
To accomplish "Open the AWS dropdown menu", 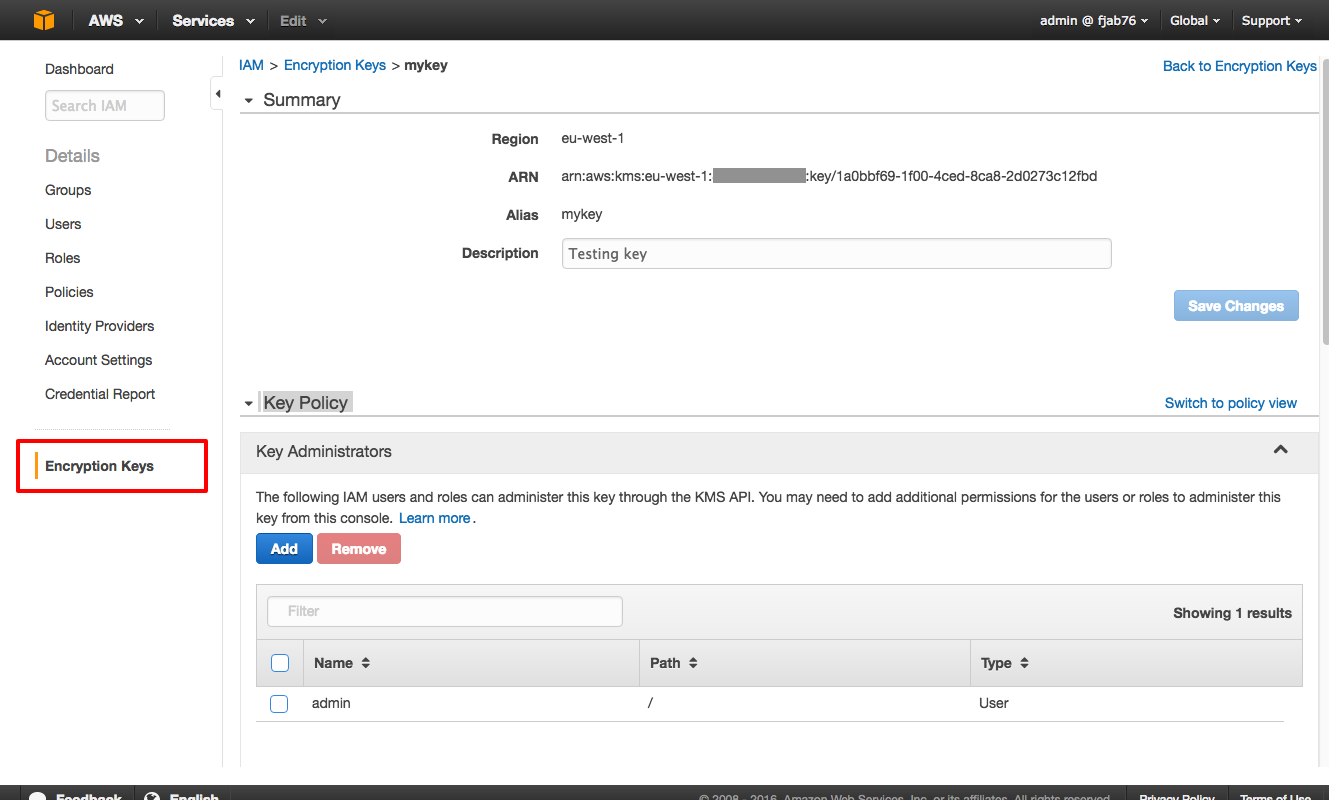I will (x=116, y=20).
